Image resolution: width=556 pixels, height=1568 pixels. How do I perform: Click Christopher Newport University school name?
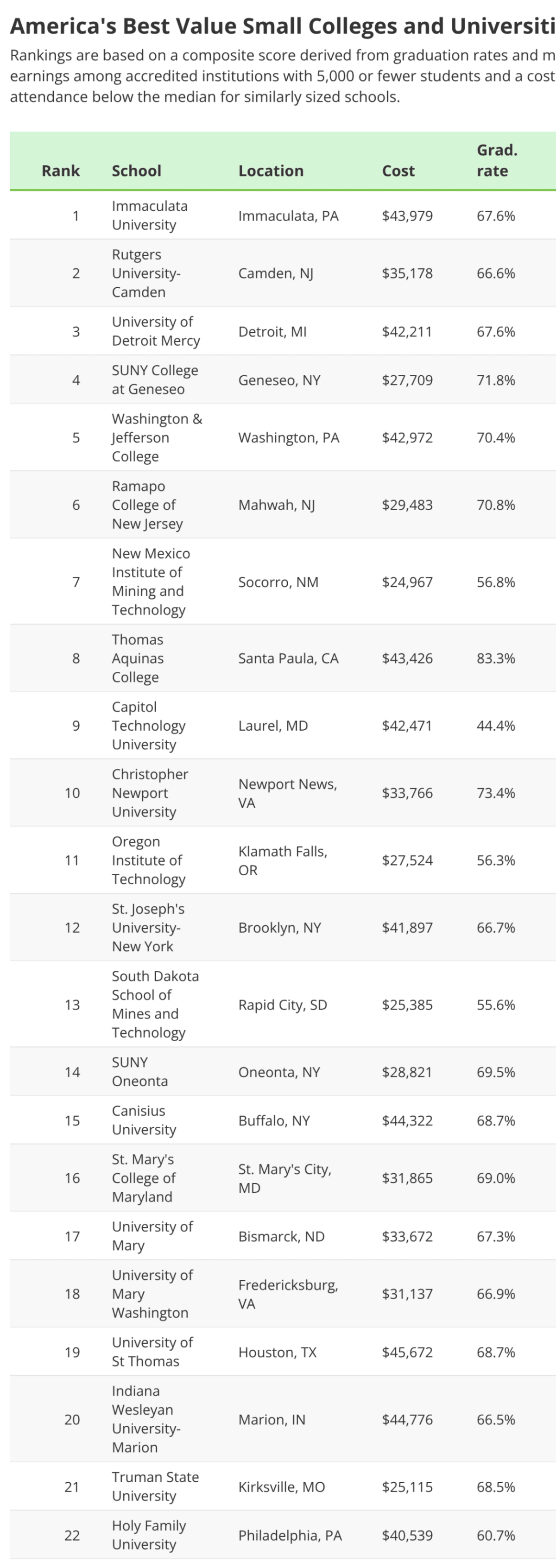(150, 792)
